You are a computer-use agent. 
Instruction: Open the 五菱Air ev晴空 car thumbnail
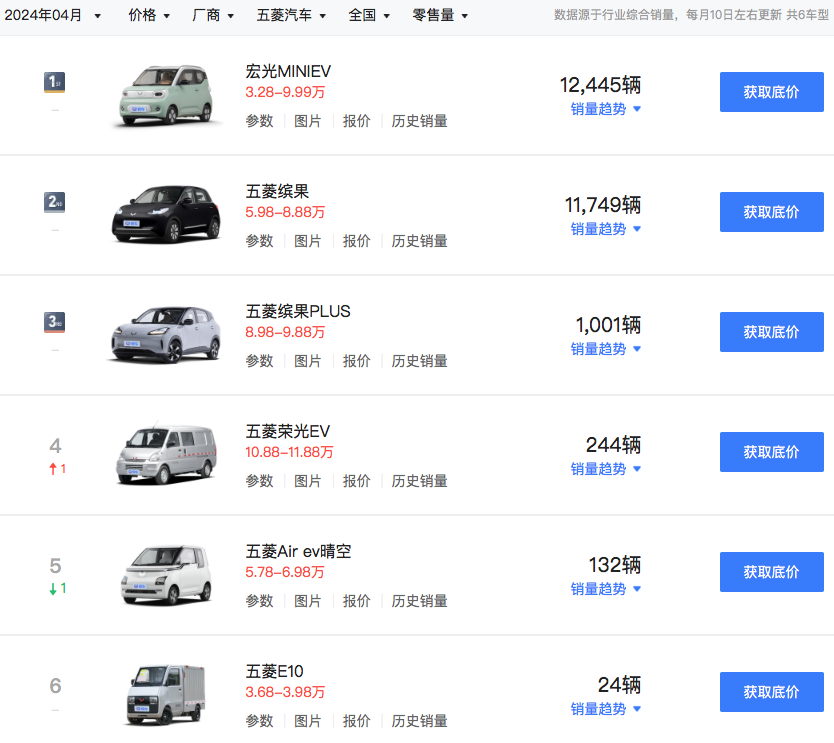point(166,575)
